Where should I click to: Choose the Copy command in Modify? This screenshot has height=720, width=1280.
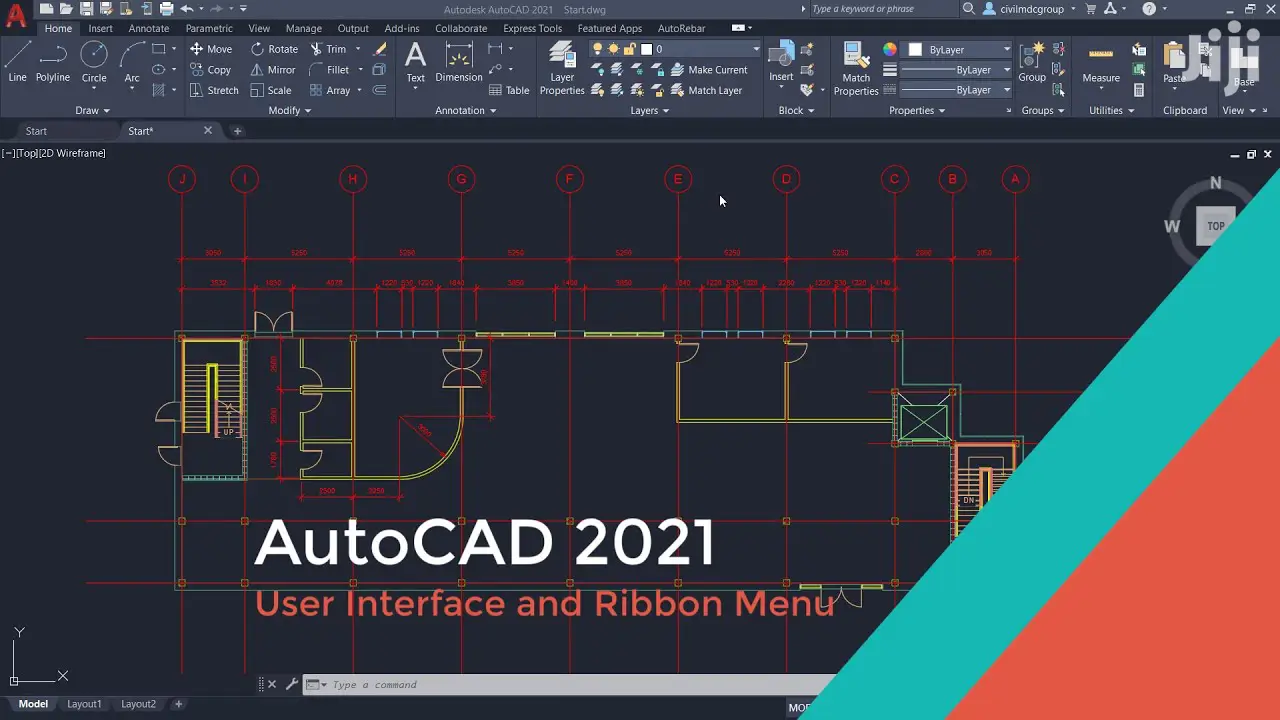coord(211,70)
